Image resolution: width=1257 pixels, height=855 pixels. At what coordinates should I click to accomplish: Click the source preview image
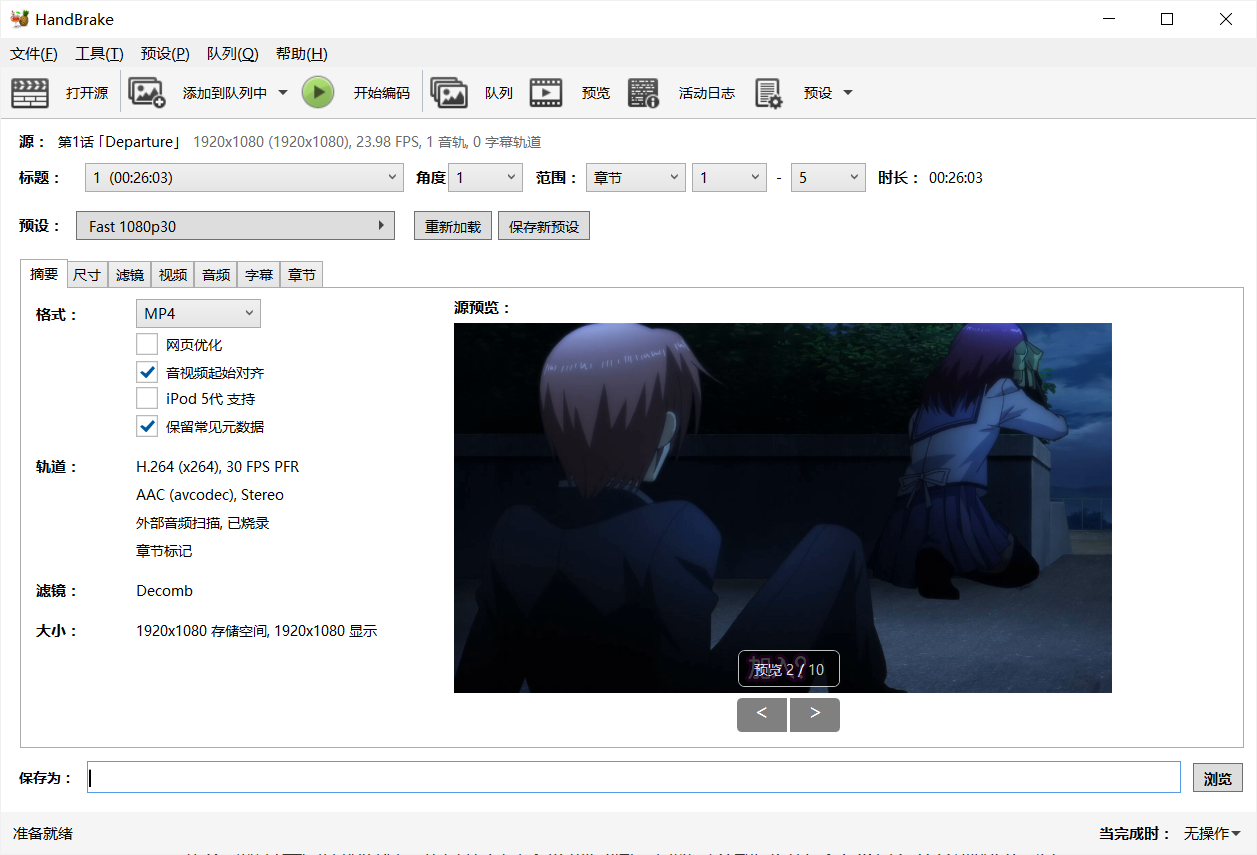tap(783, 508)
